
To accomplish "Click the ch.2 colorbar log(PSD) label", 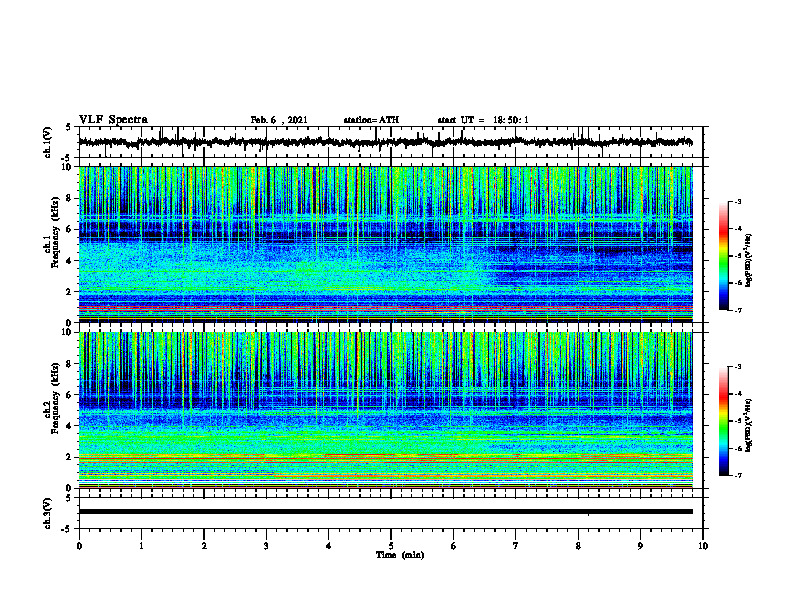I will click(x=748, y=425).
